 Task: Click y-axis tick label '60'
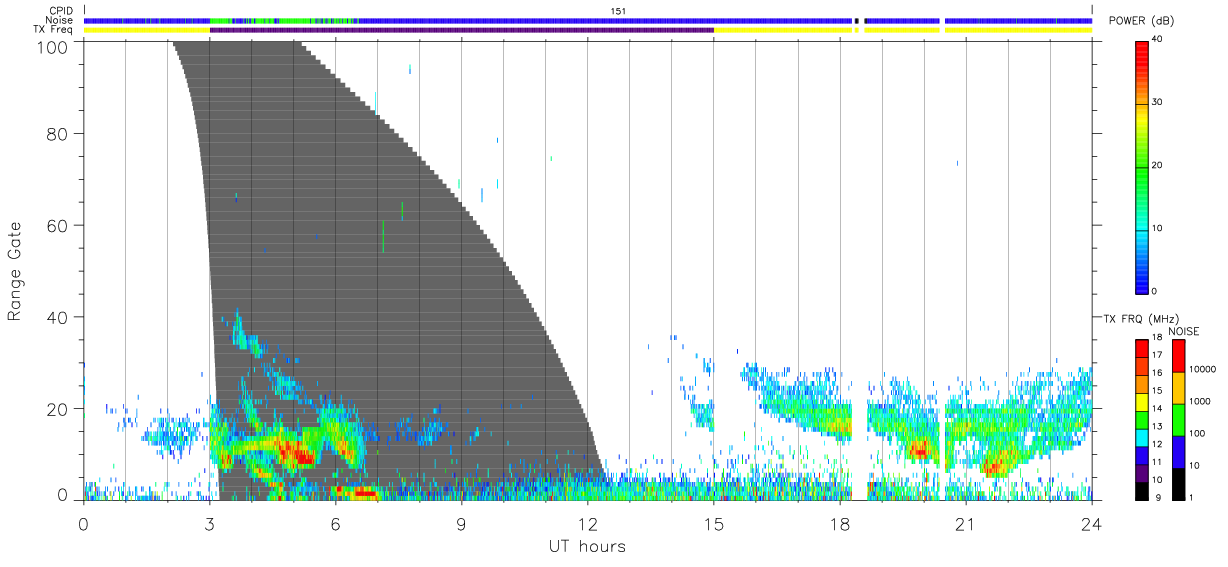[59, 225]
